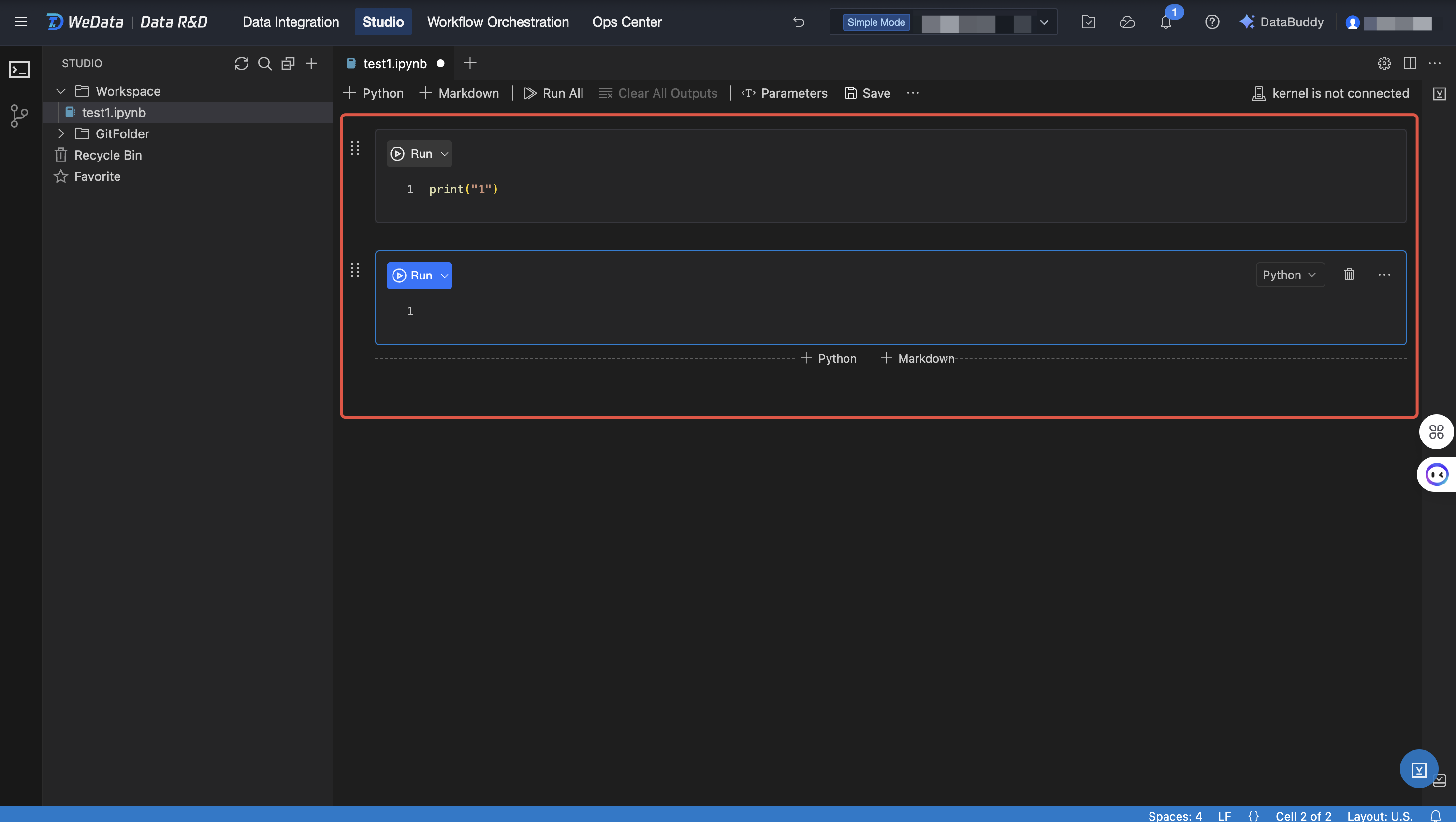Expand the GitFolder tree node

(61, 134)
